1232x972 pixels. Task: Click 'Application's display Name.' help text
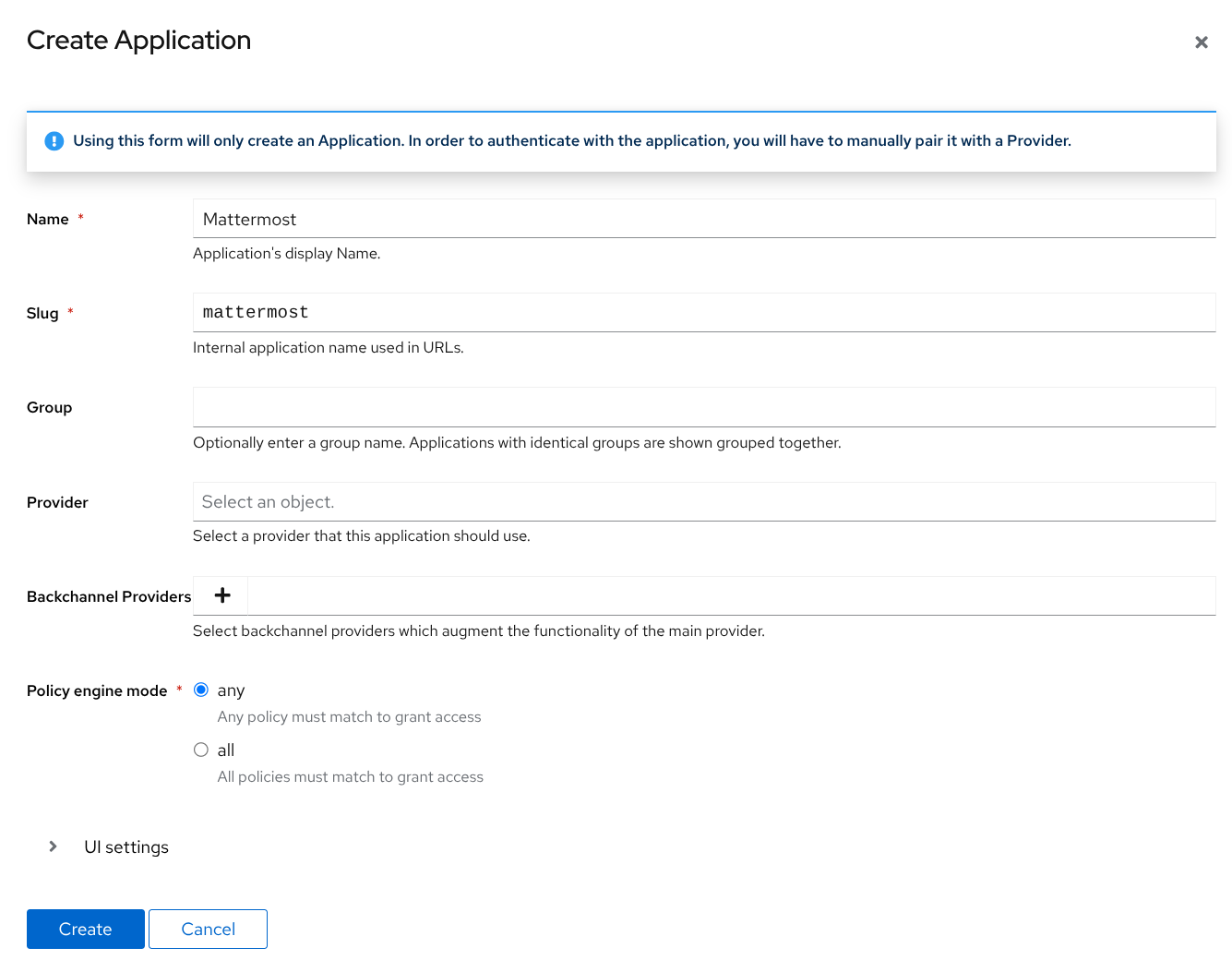(287, 254)
